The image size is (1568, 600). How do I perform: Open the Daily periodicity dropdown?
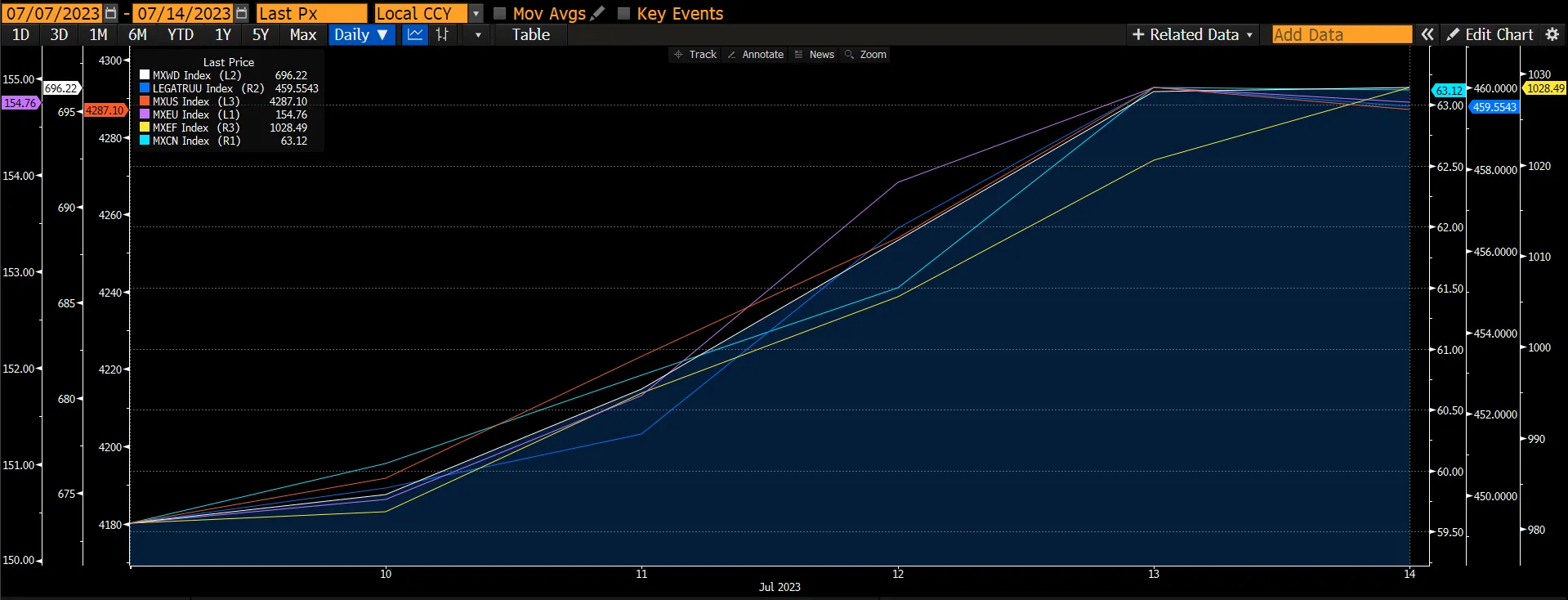(x=362, y=34)
